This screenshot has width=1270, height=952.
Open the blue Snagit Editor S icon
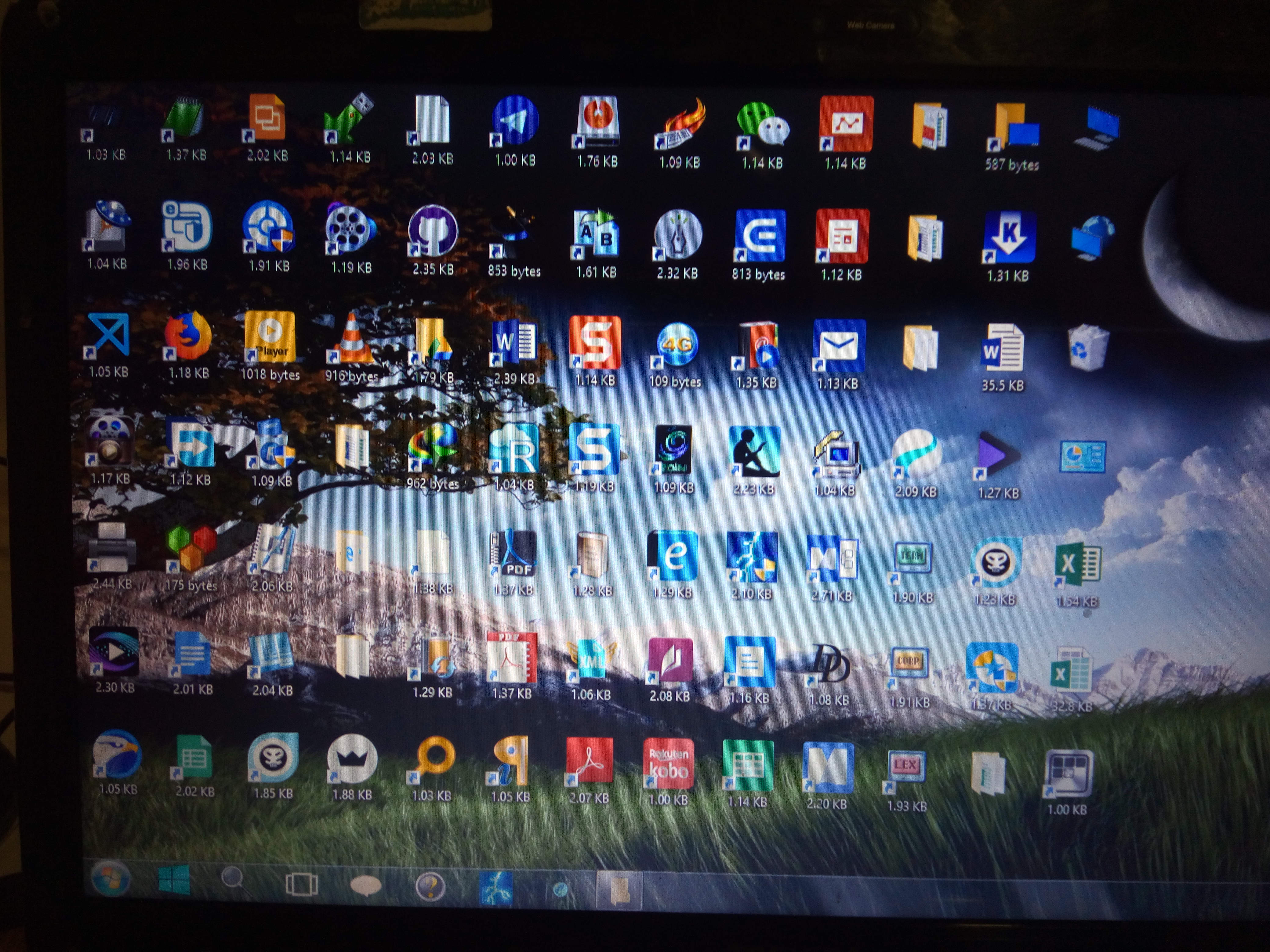coord(594,450)
